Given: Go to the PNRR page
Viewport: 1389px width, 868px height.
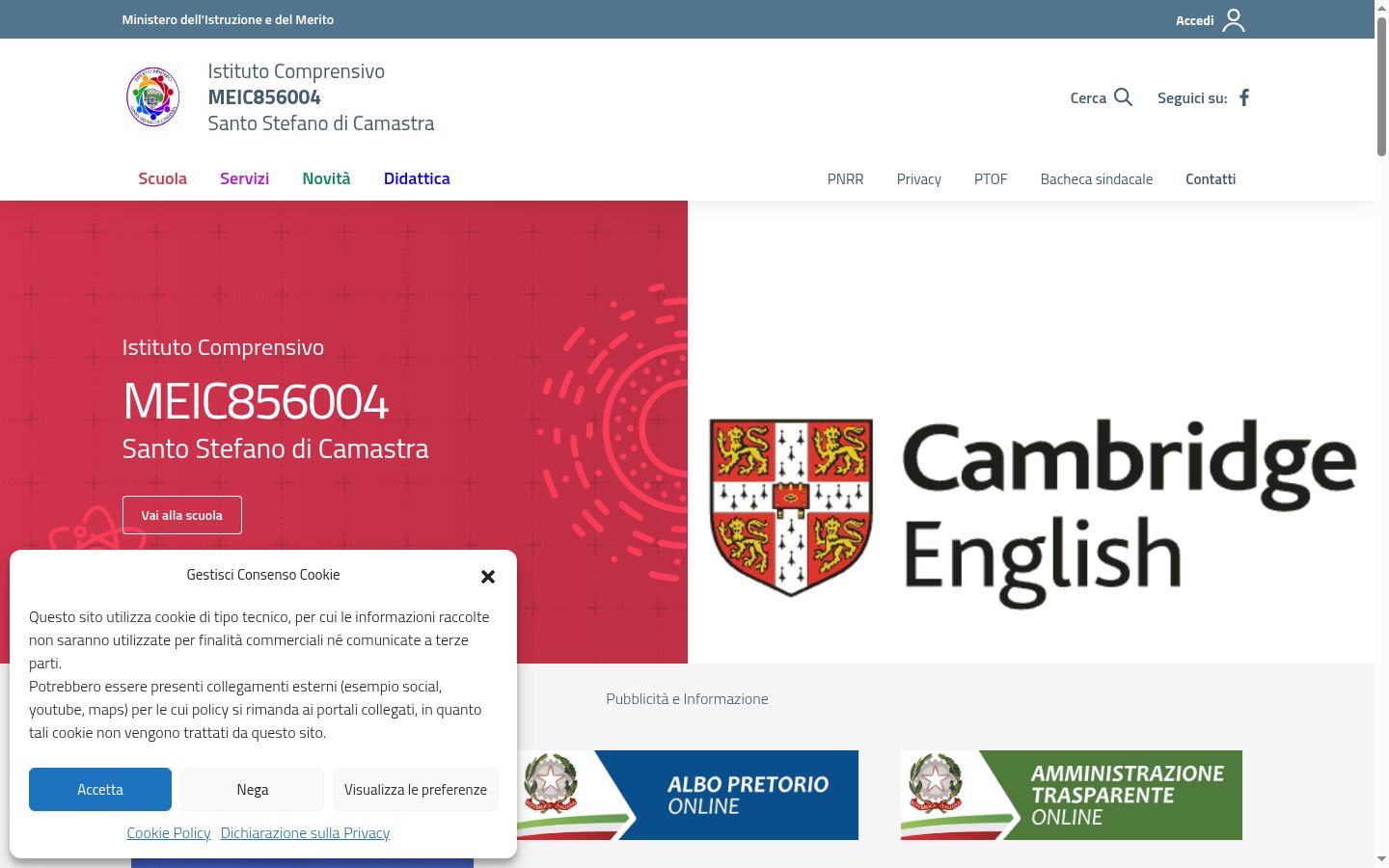Looking at the screenshot, I should click(845, 179).
